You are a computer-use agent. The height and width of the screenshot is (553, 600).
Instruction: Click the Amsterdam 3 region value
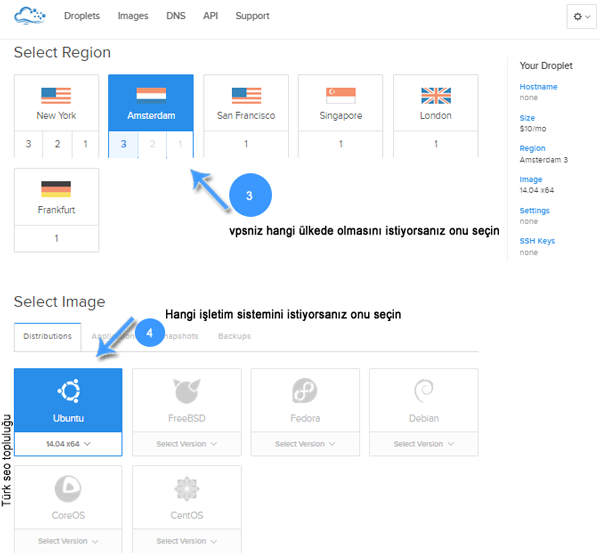(x=543, y=160)
